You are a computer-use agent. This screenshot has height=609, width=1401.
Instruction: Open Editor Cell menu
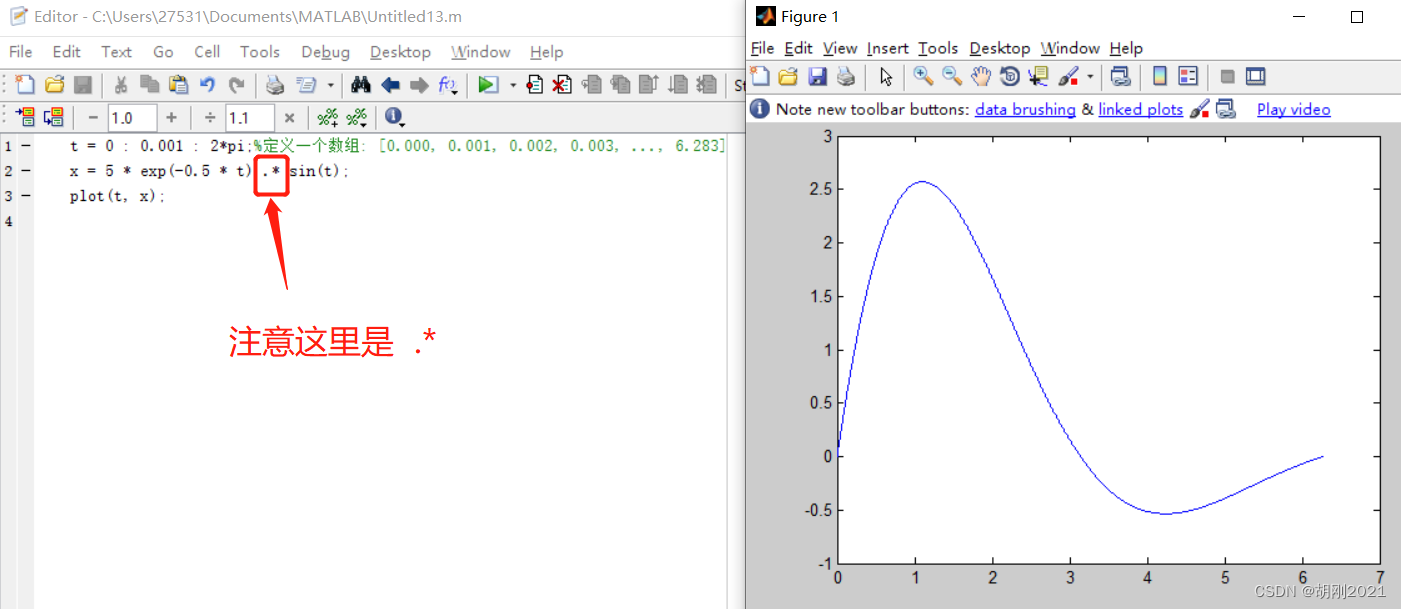(207, 52)
